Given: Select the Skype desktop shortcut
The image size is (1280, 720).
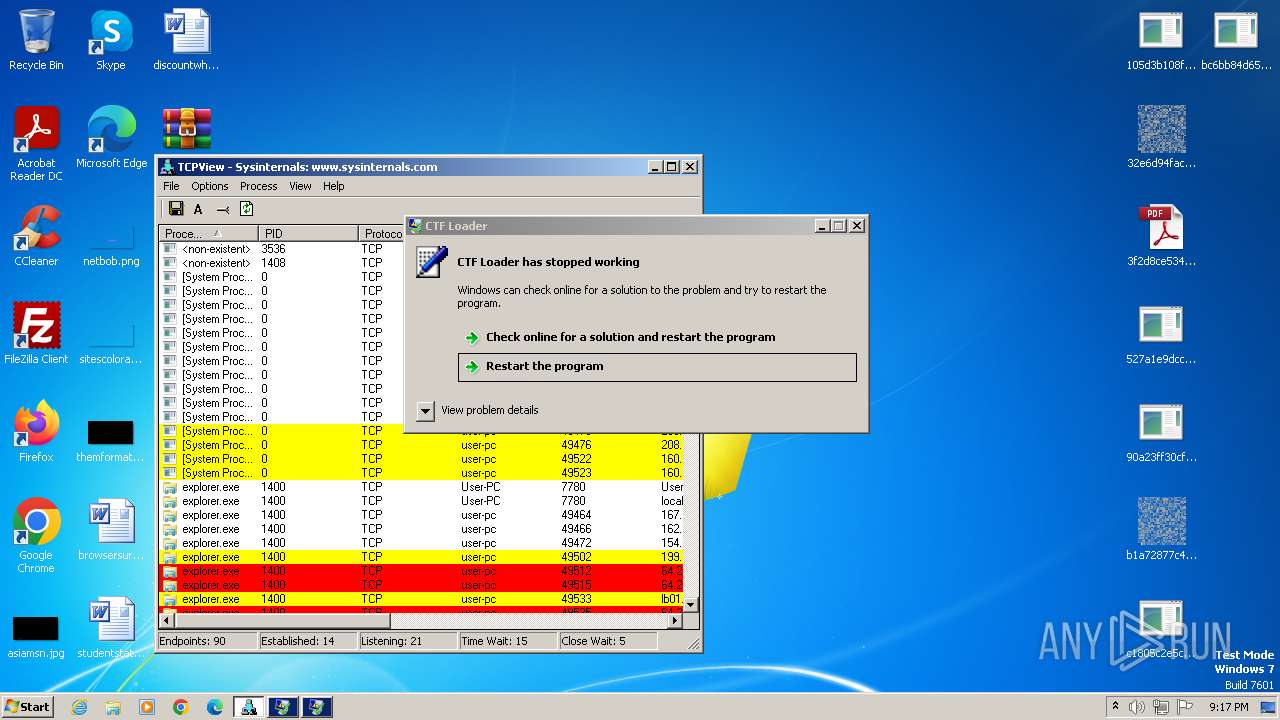Looking at the screenshot, I should point(110,41).
